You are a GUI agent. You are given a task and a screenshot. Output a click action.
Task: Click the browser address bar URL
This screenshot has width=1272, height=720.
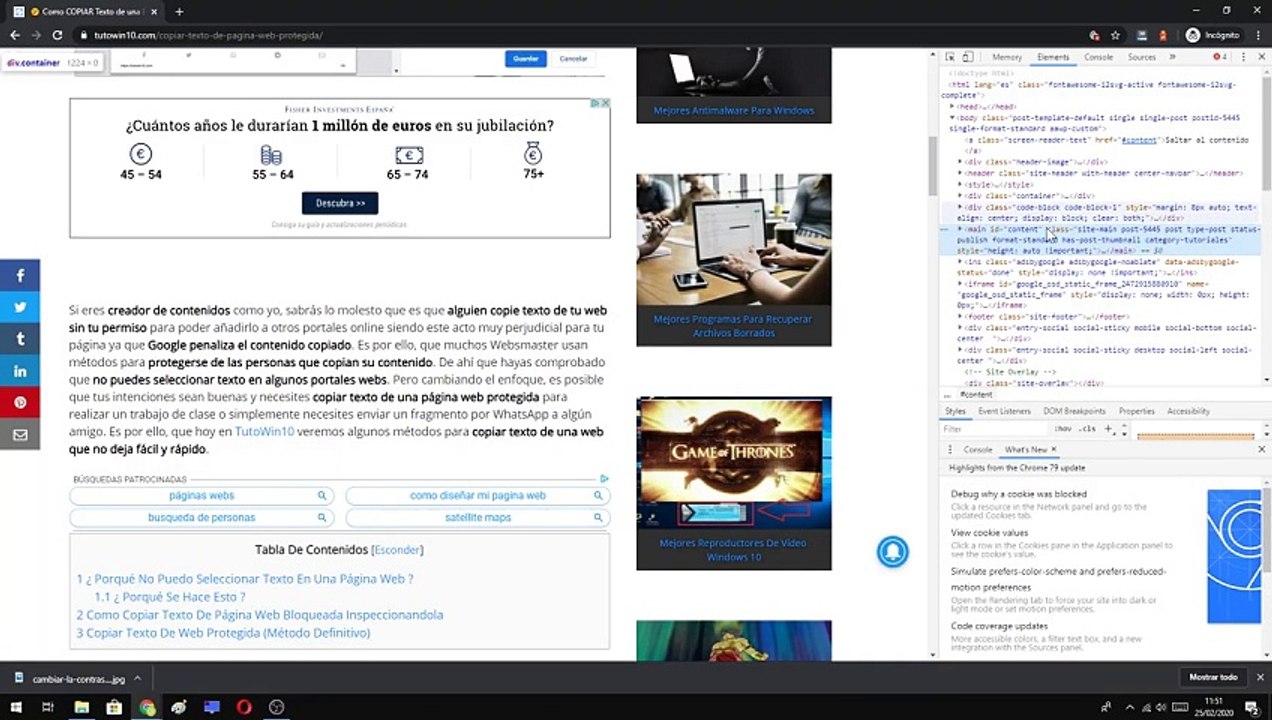point(208,35)
